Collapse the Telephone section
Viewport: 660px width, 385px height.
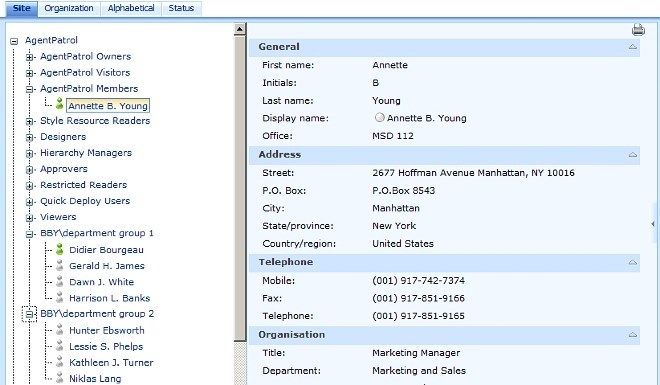(633, 262)
